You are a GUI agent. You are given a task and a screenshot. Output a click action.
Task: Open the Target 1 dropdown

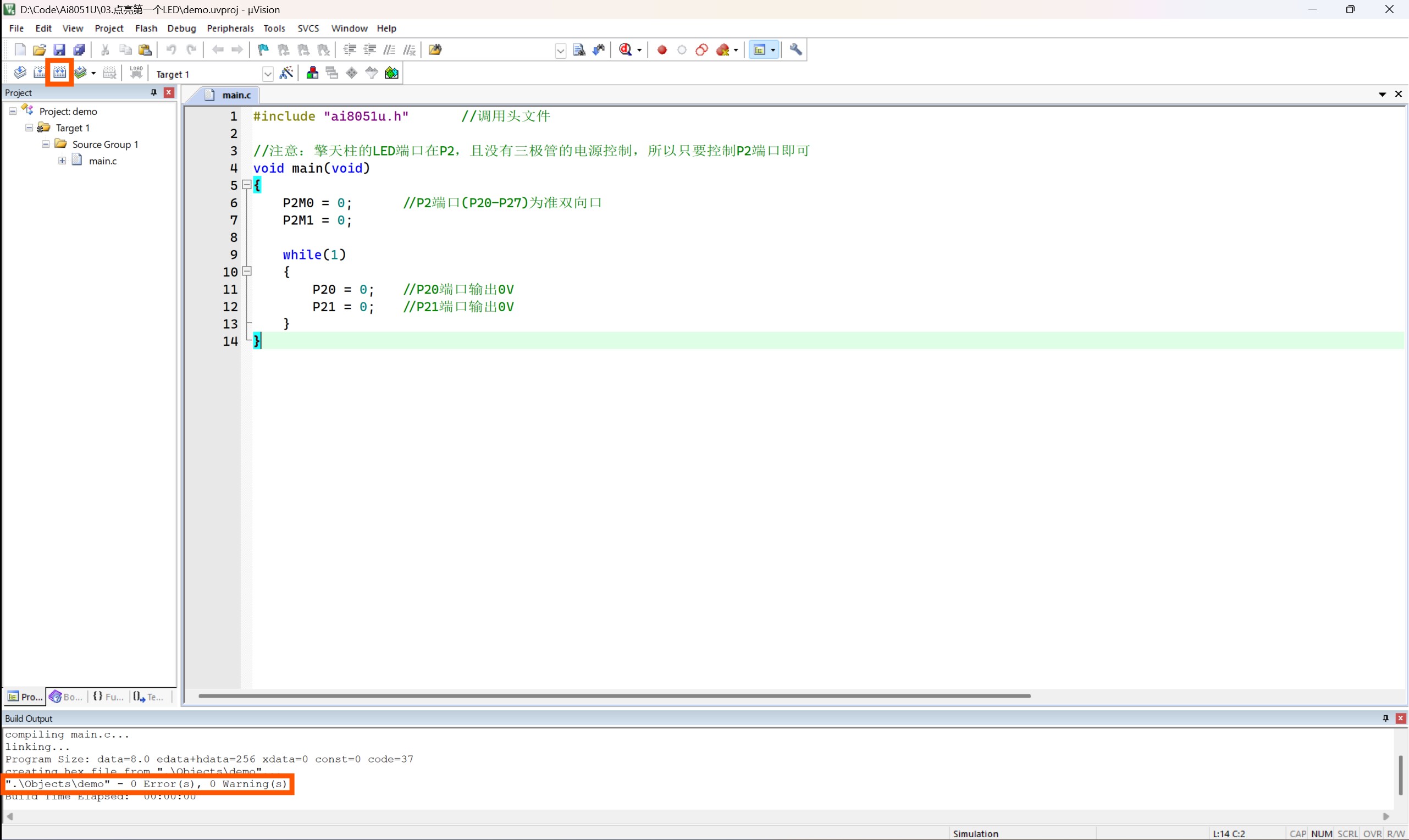268,74
